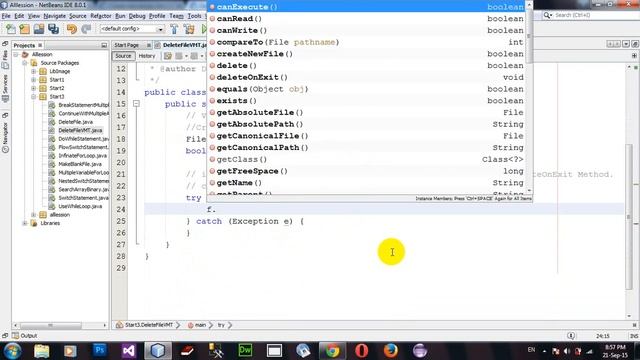Open the Refactor menu
This screenshot has width=640, height=360.
[101, 16]
